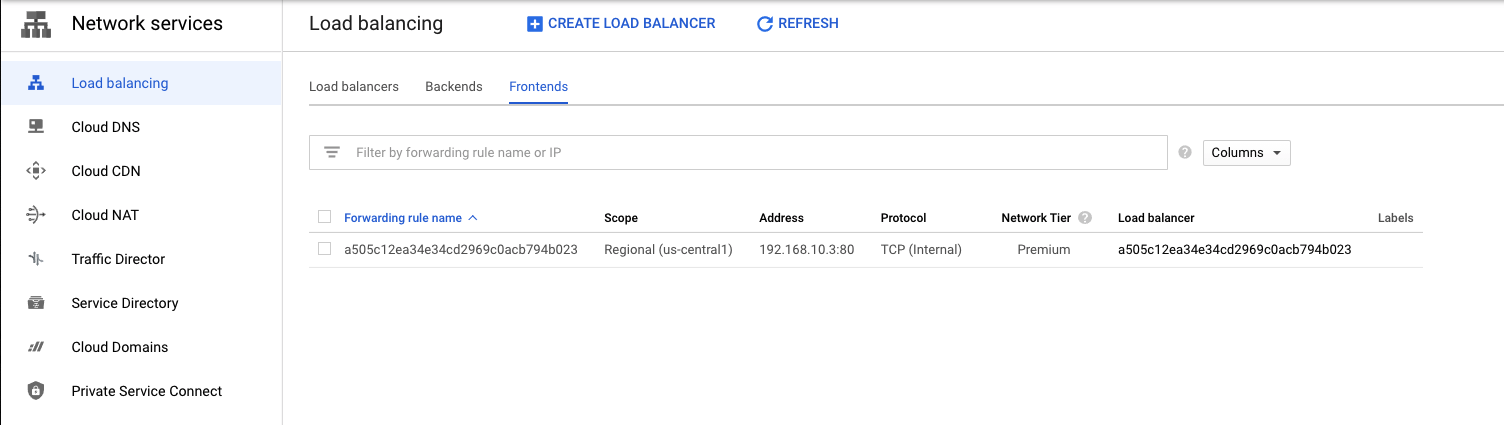1504x425 pixels.
Task: Click the Cloud DNS sidebar icon
Action: [x=36, y=127]
